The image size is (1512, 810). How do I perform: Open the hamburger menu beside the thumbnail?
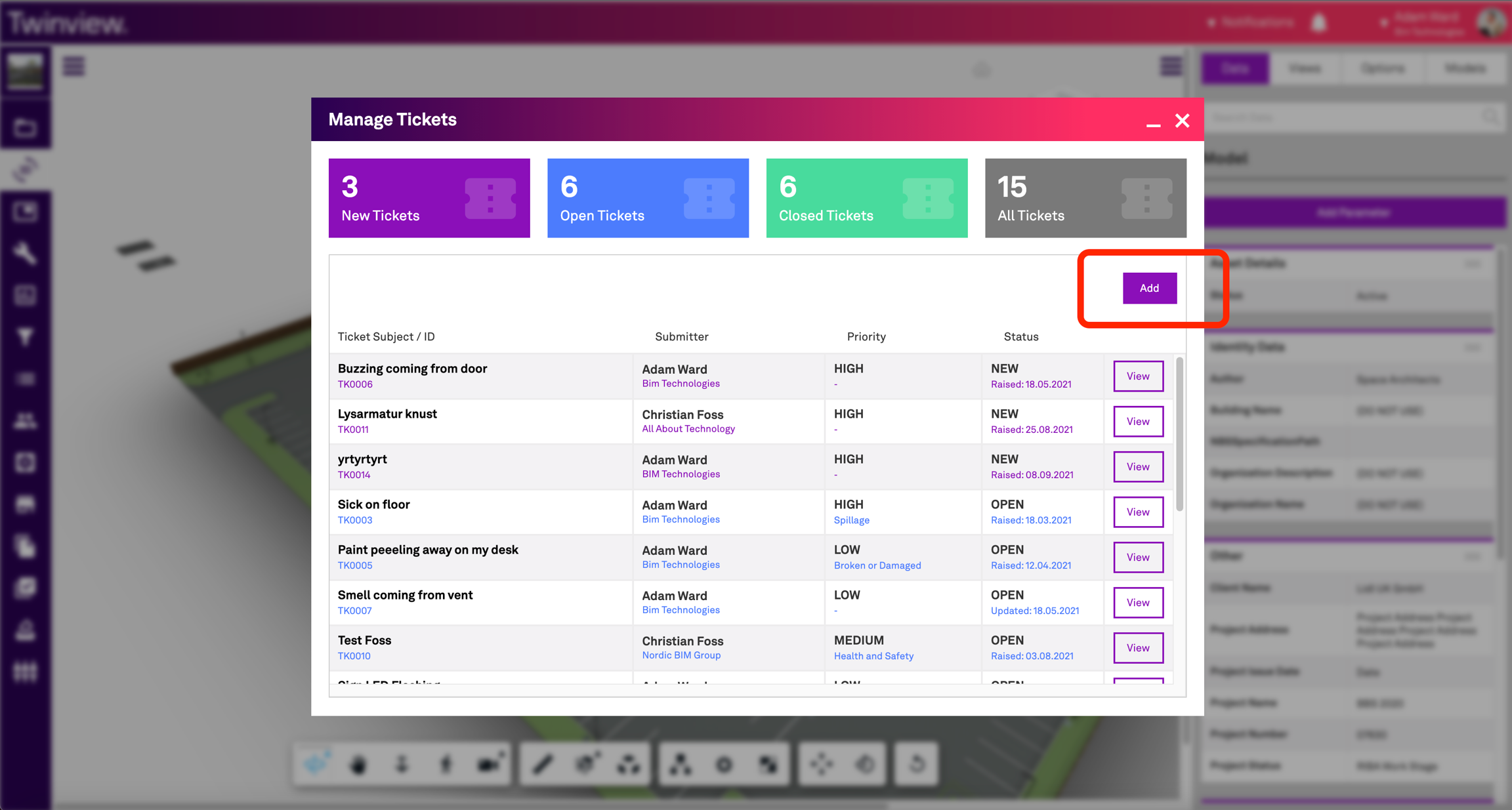73,66
